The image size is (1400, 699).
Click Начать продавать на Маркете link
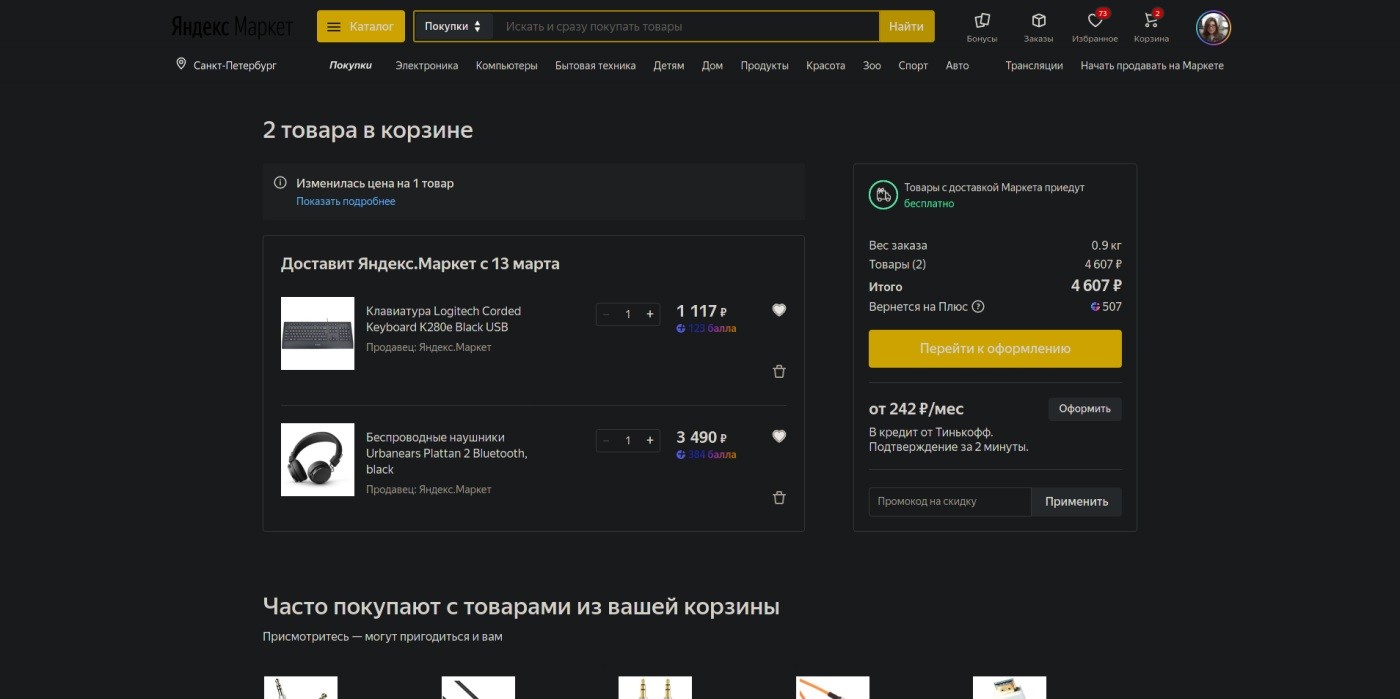[1152, 65]
